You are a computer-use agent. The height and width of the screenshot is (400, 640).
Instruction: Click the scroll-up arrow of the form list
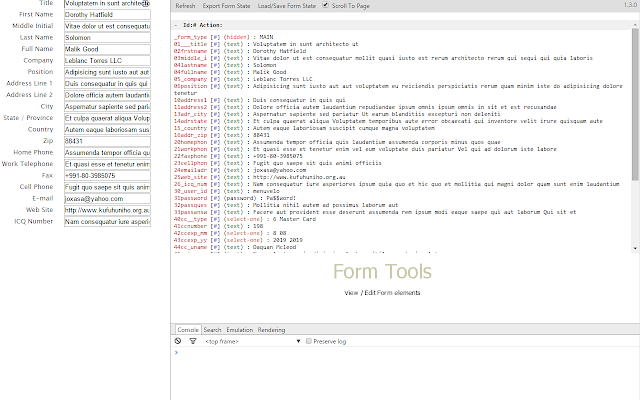(x=635, y=25)
